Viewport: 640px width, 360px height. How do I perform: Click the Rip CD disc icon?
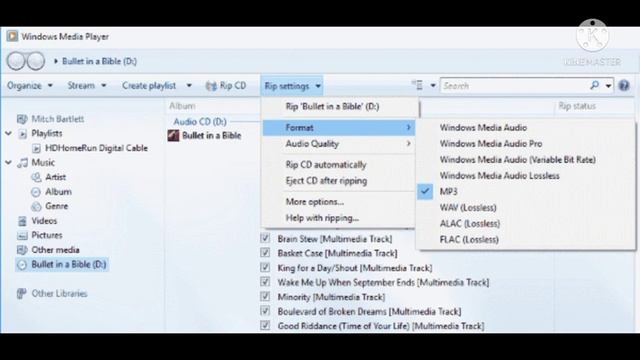211,86
